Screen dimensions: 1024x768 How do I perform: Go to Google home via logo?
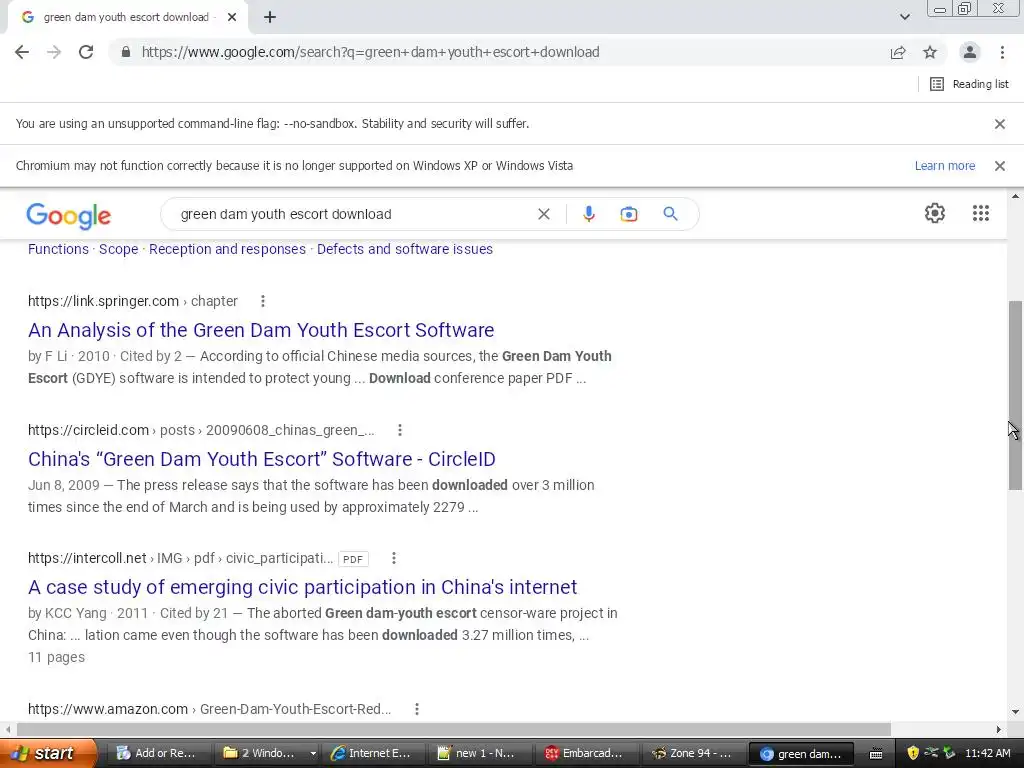[x=69, y=216]
